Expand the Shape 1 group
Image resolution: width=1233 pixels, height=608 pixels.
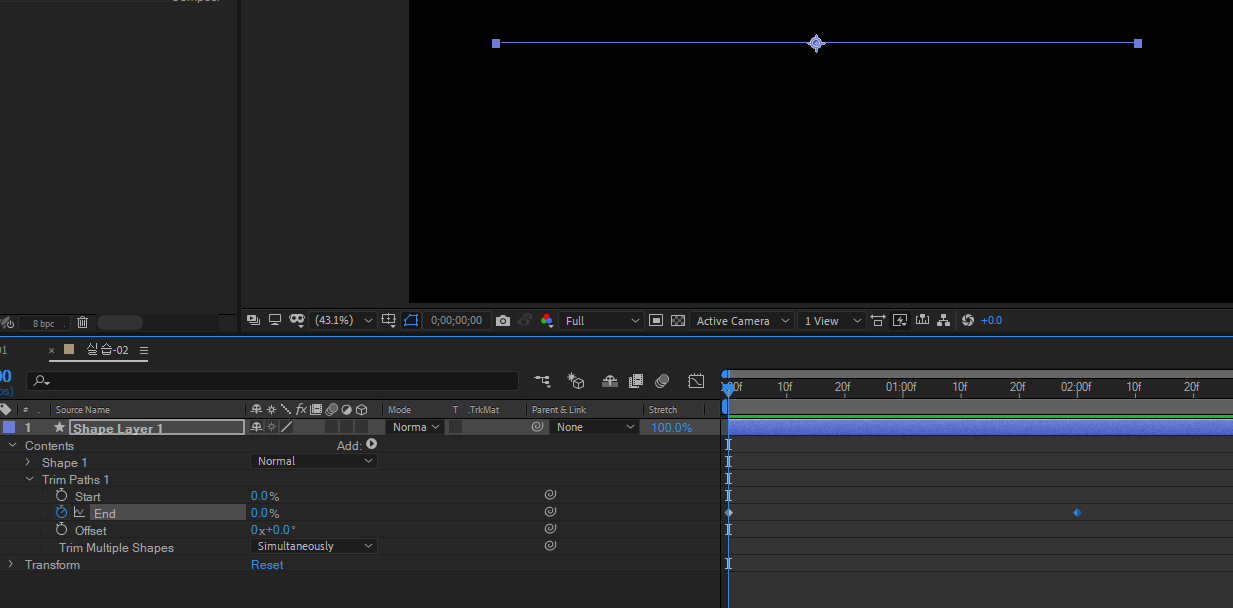[x=28, y=462]
